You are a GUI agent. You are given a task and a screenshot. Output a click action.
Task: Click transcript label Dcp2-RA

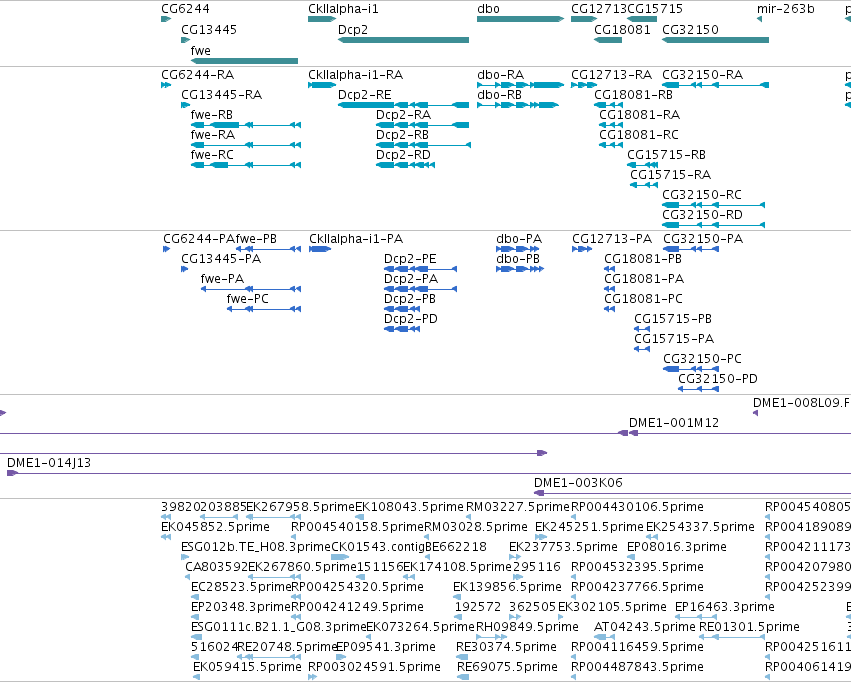(x=403, y=114)
